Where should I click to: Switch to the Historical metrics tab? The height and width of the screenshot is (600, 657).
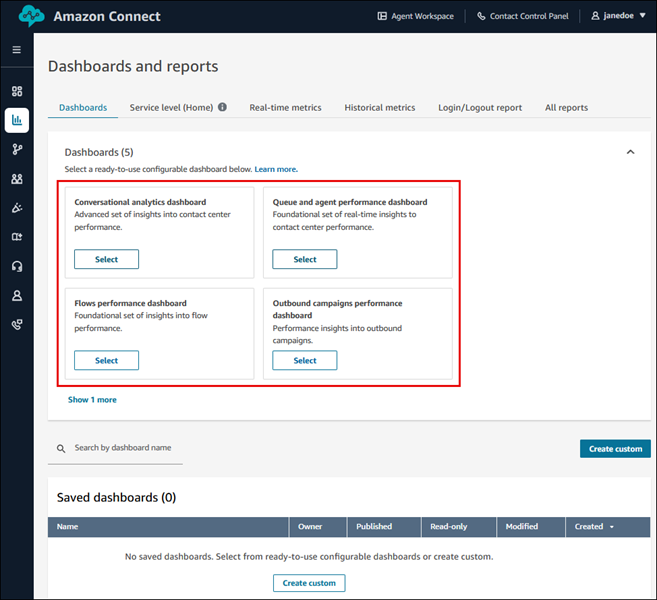(379, 107)
